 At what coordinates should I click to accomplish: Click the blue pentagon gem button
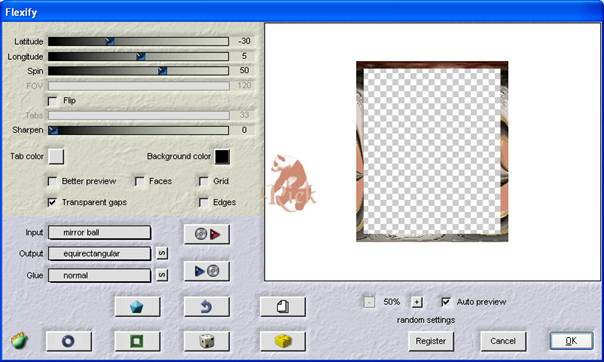click(x=137, y=307)
